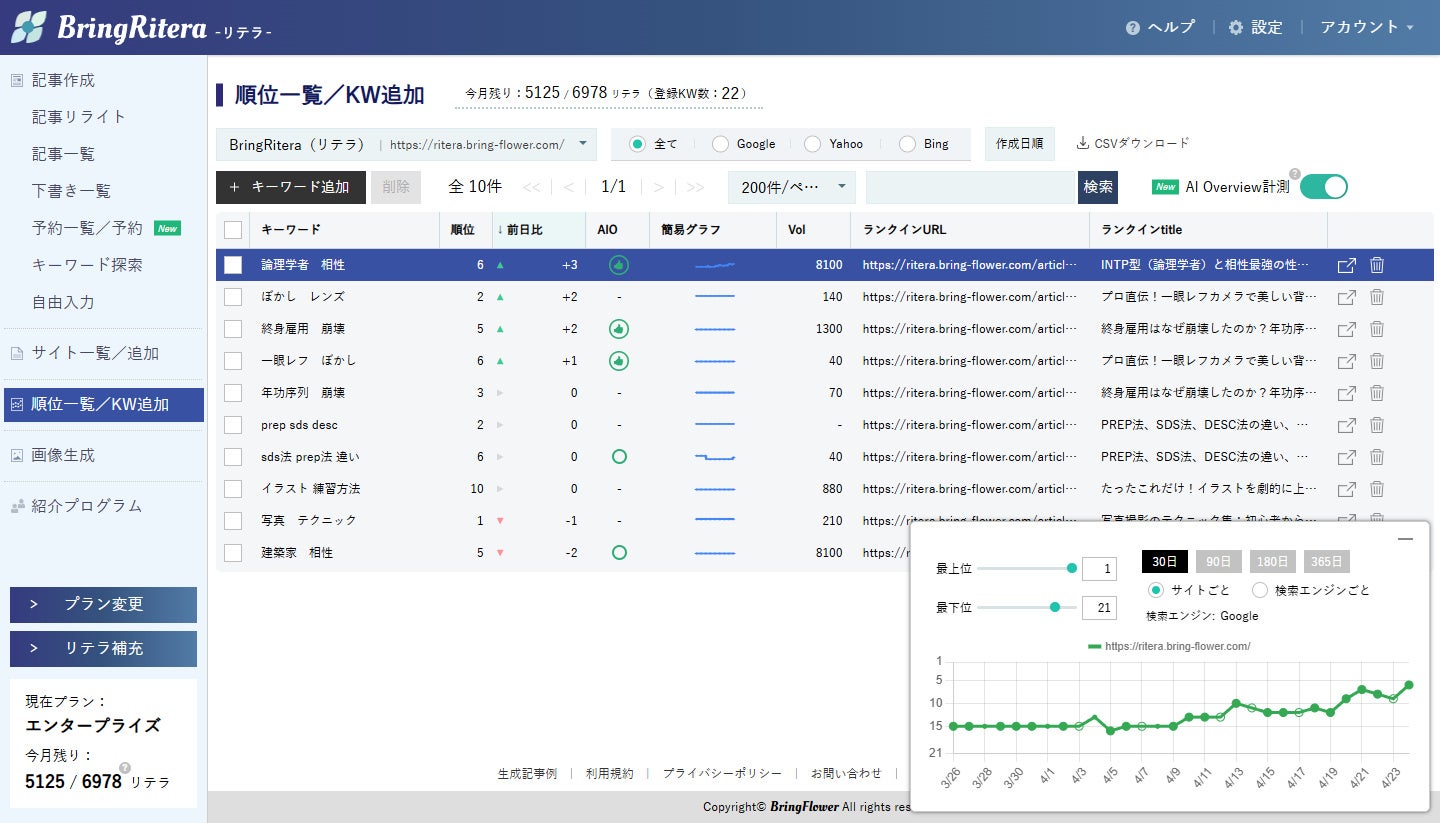The width and height of the screenshot is (1440, 823).
Task: Expand the BringRitera site selector dropdown
Action: click(x=406, y=144)
